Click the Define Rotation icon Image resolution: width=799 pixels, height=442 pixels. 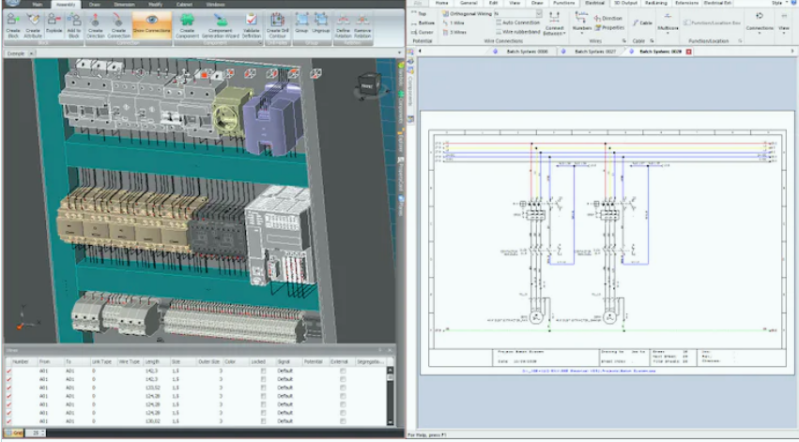[x=345, y=26]
